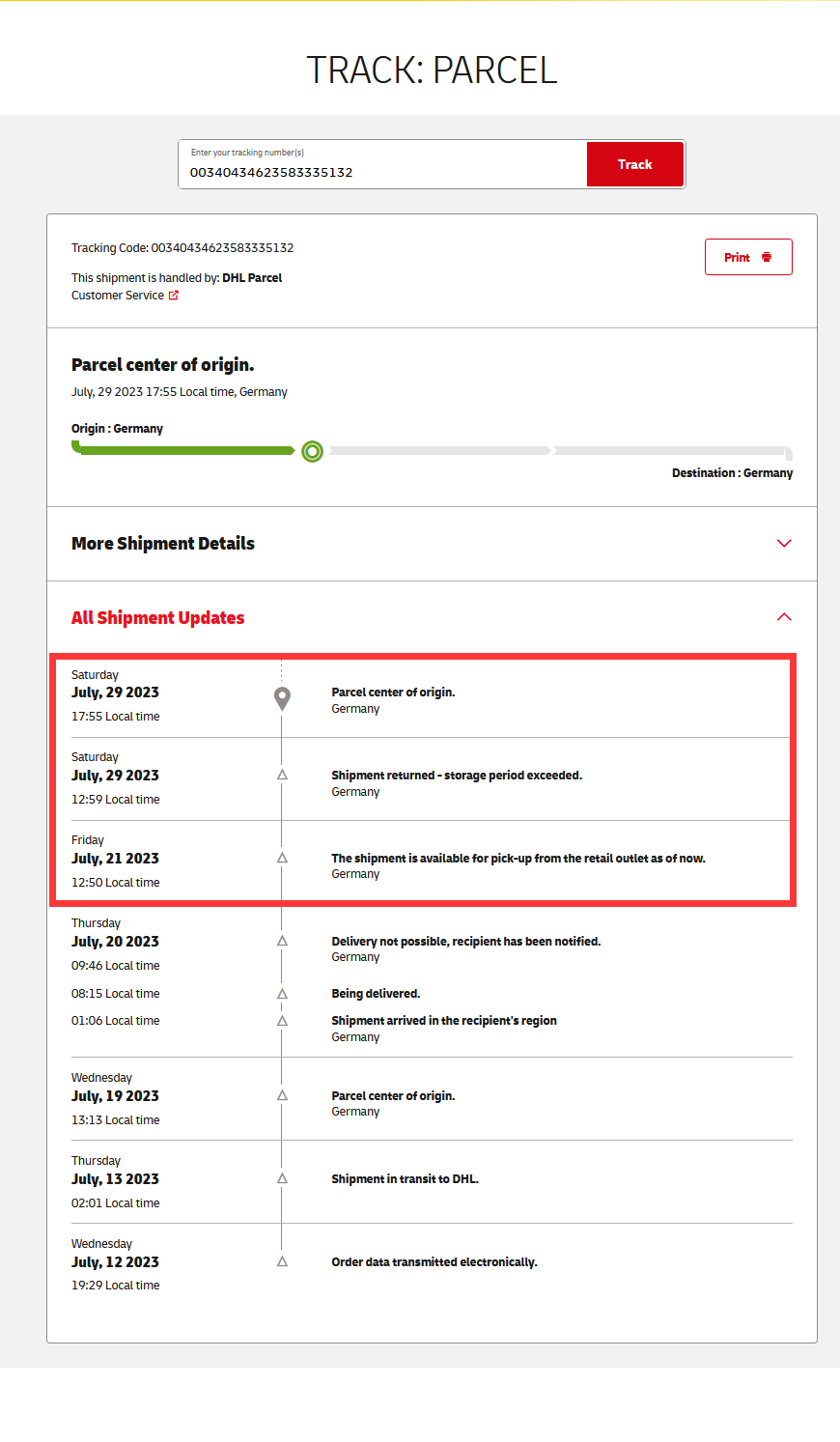This screenshot has width=840, height=1442.
Task: Open the Customer Service link
Action: [x=118, y=296]
